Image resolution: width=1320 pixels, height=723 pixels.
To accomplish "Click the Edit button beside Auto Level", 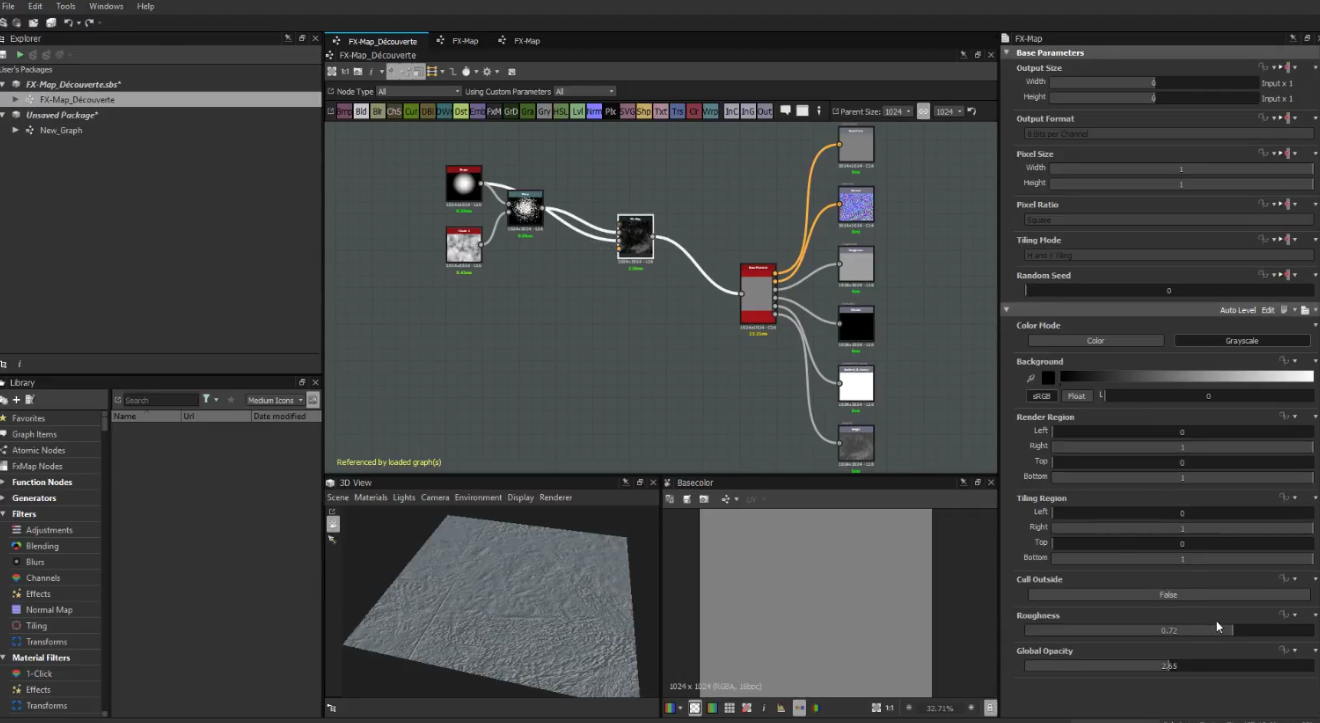I will click(x=1268, y=310).
